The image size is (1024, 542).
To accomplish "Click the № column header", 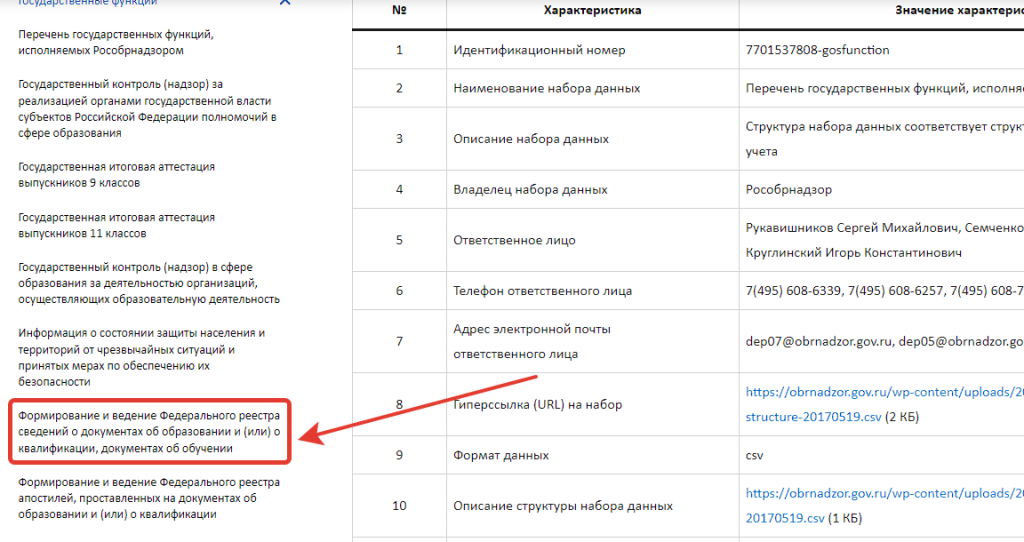I will pos(399,10).
